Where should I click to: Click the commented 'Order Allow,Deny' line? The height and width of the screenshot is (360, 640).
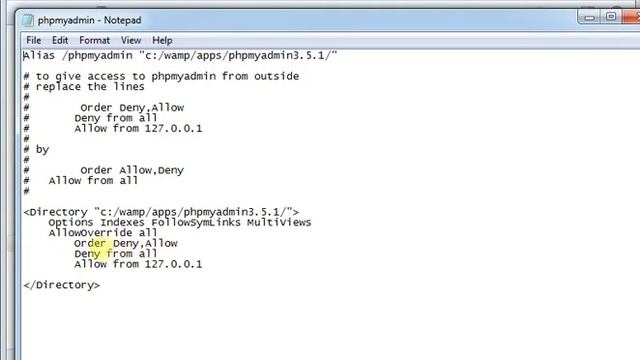(x=104, y=170)
